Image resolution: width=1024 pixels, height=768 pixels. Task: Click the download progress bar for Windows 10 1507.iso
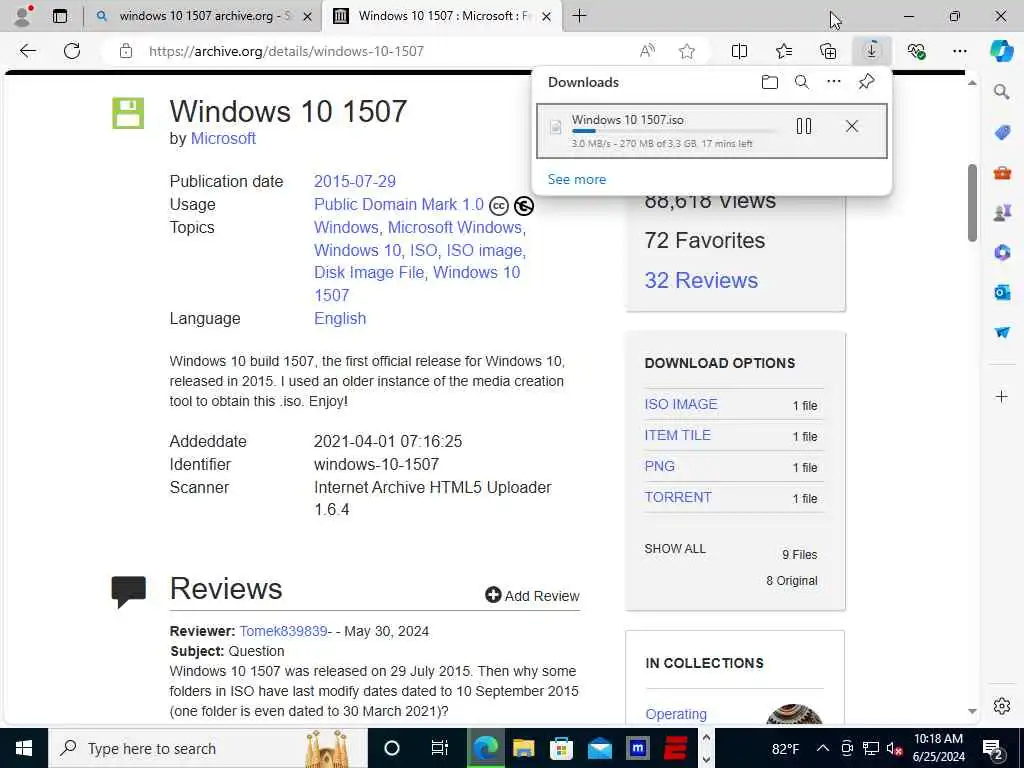[673, 131]
